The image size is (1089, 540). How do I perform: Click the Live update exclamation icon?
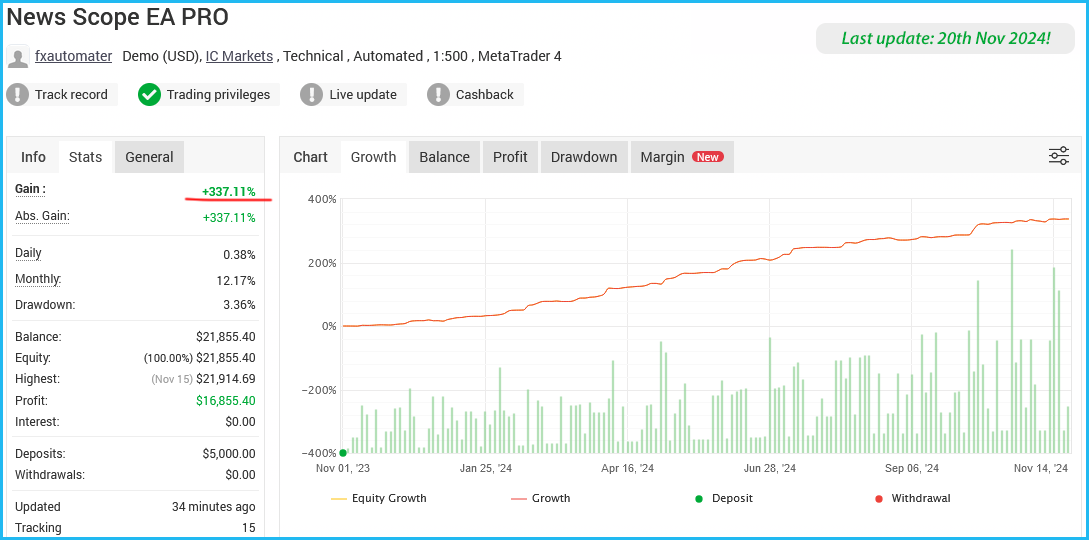pos(312,94)
